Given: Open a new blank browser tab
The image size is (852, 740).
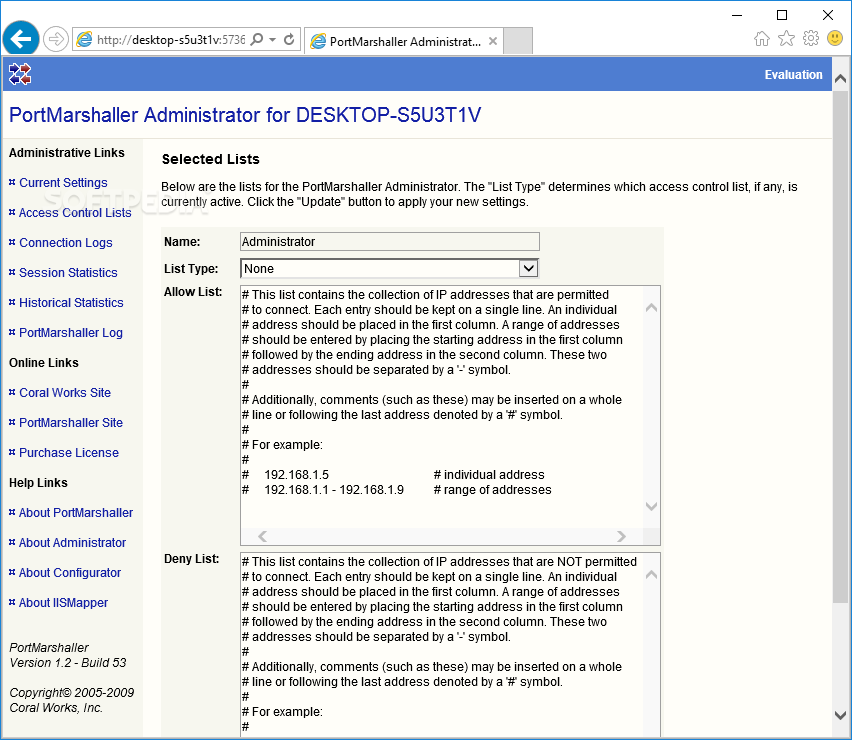Looking at the screenshot, I should coord(517,41).
